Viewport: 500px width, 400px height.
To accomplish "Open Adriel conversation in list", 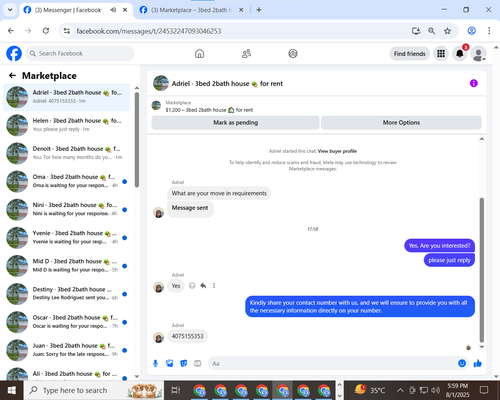I will click(x=67, y=97).
